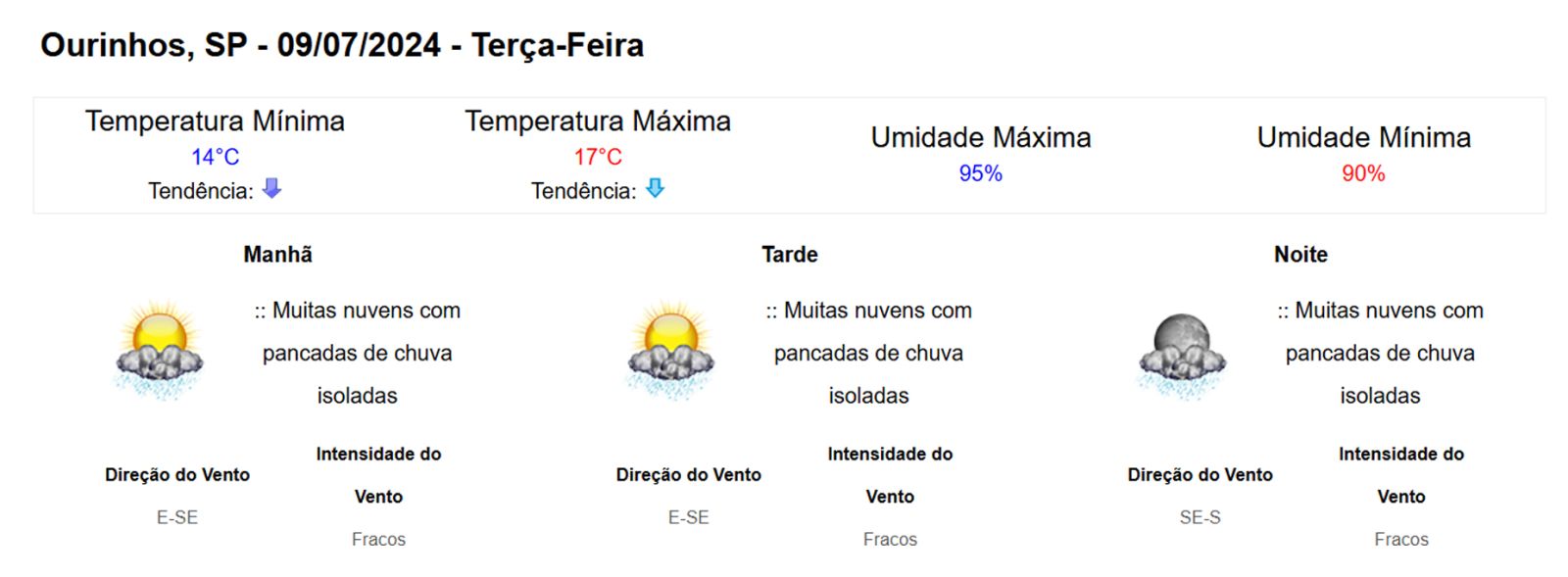Click the morning sun and rain cloud icon
Screen dimensions: 1568x577
point(159,351)
